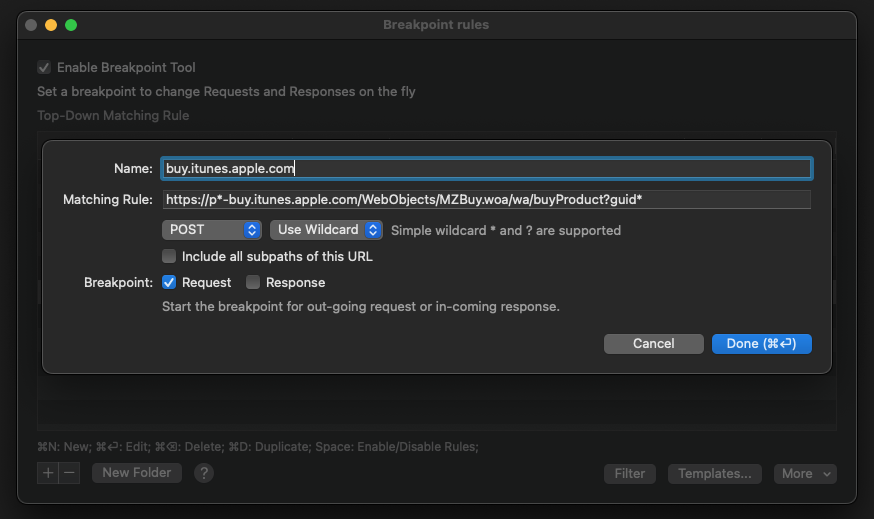
Task: Click the Filter button
Action: click(x=630, y=474)
